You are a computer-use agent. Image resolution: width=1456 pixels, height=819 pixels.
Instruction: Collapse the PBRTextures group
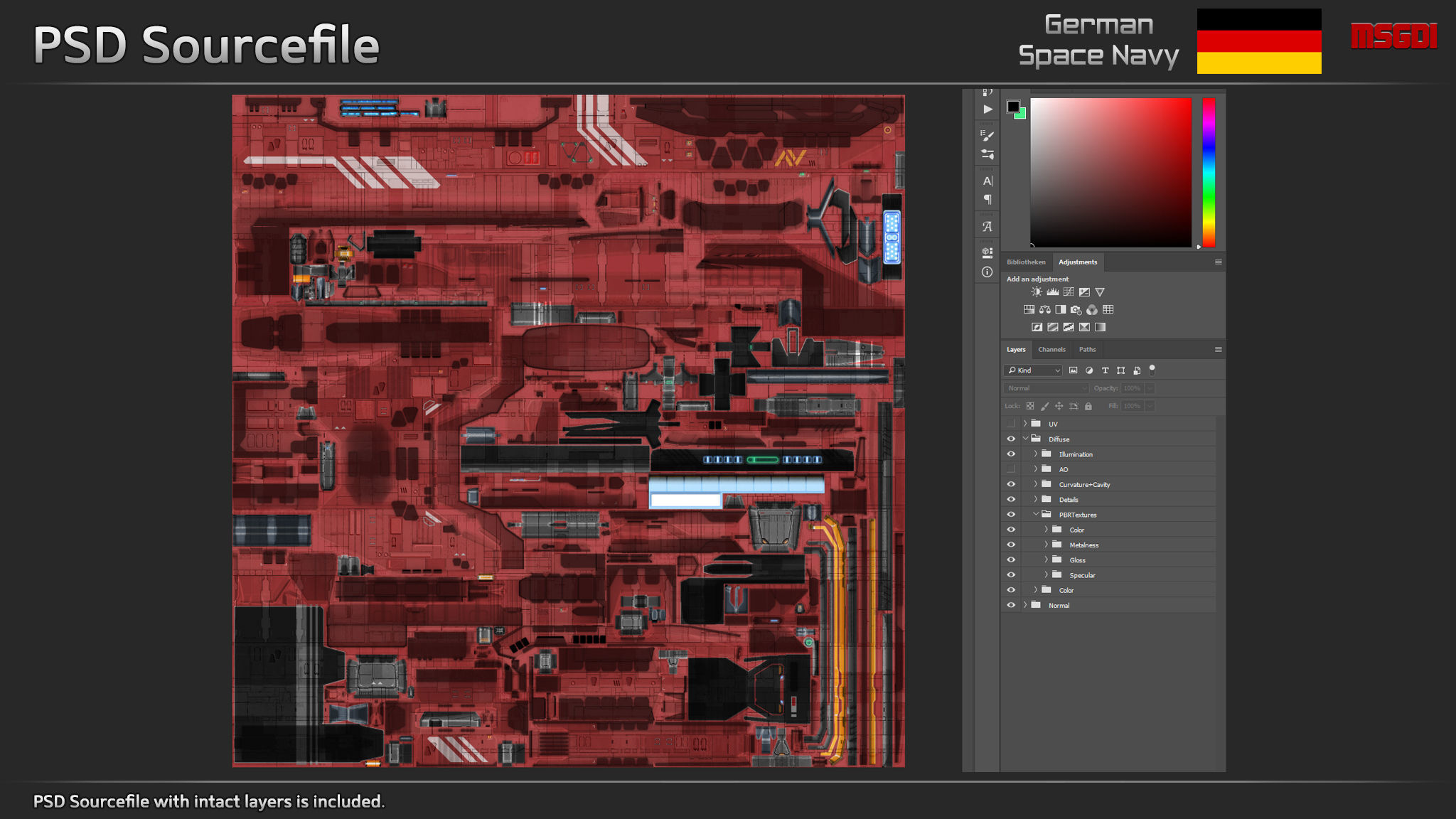[x=1036, y=515]
